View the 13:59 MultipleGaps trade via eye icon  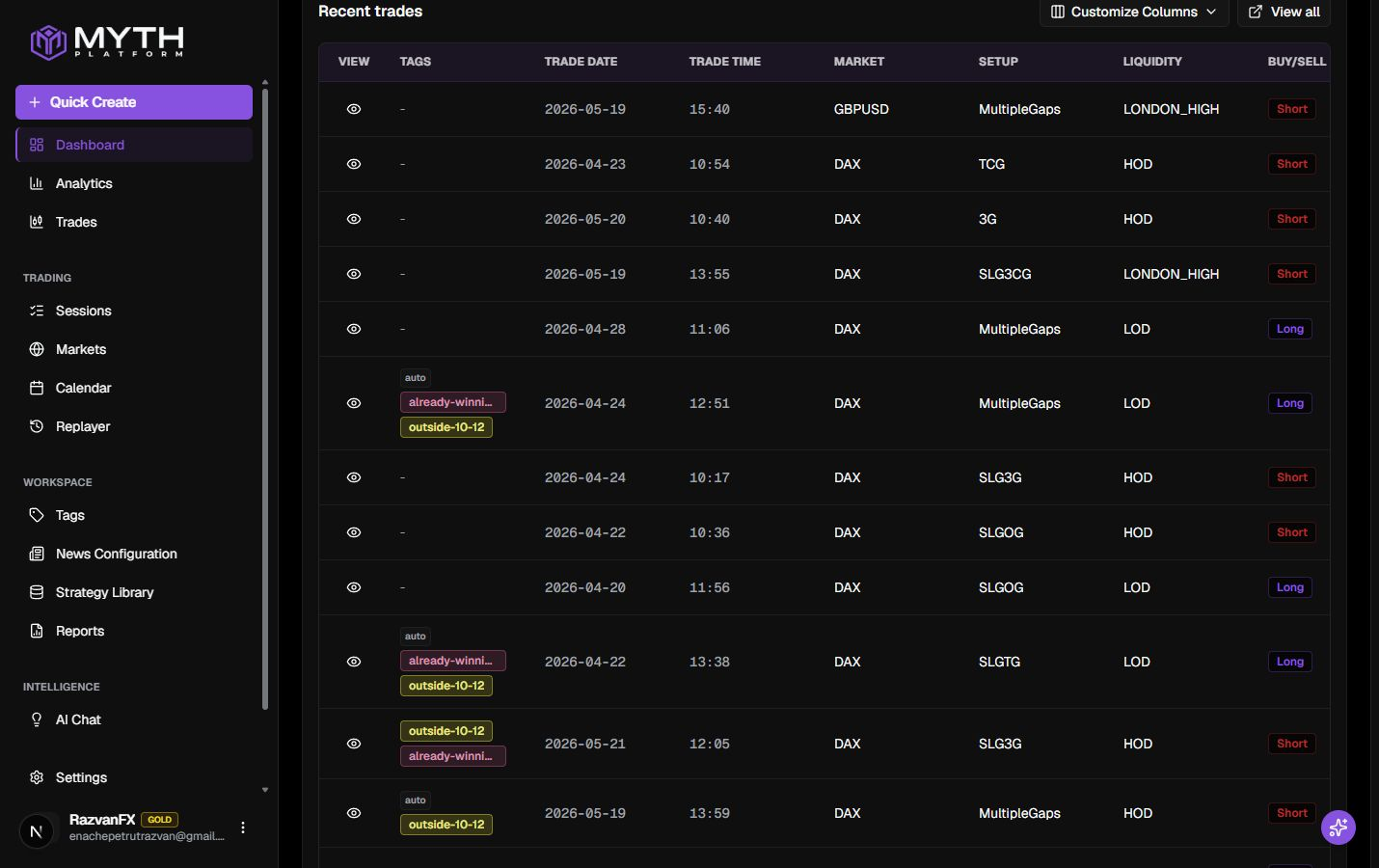point(354,813)
